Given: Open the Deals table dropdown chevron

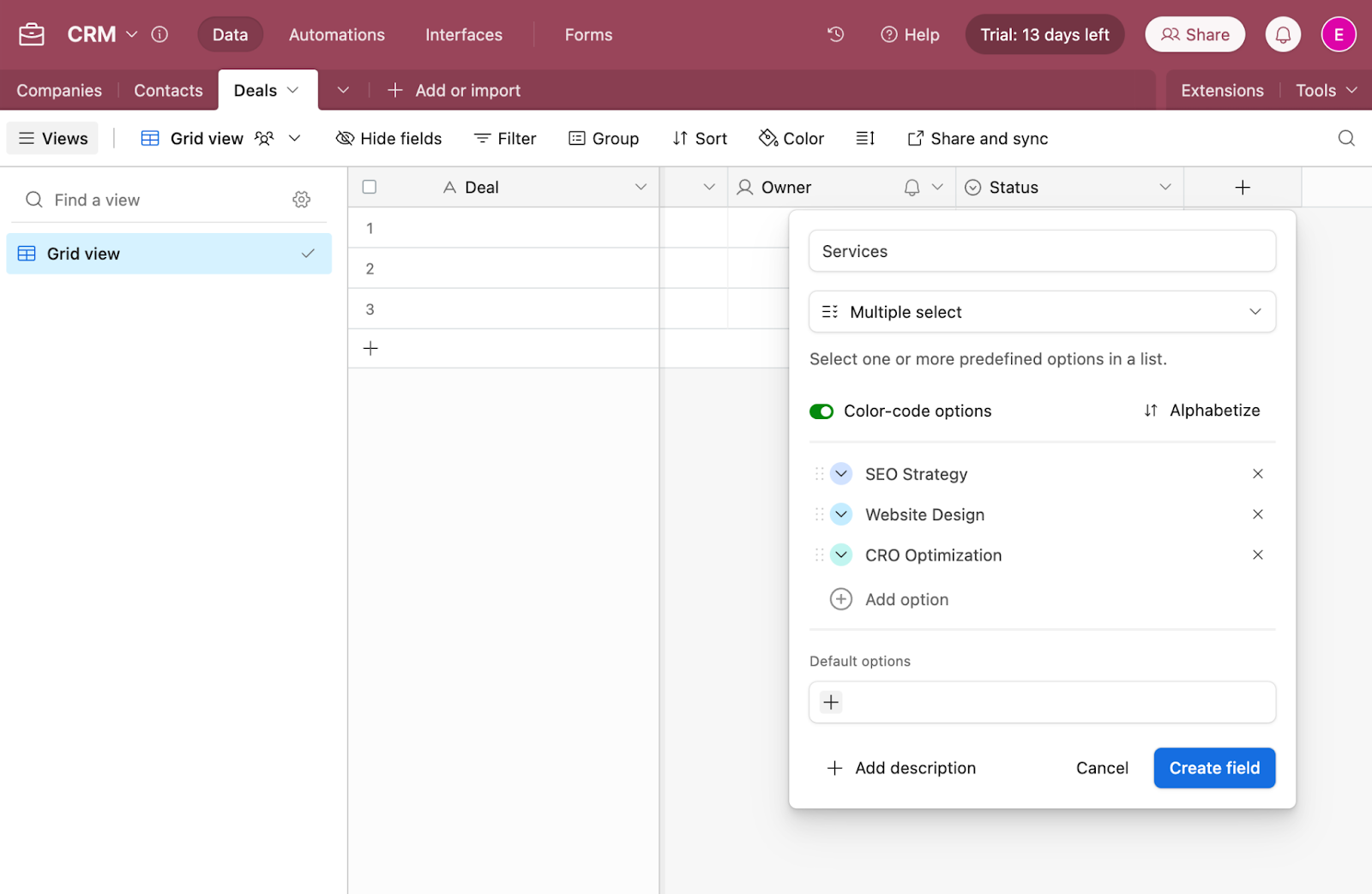Looking at the screenshot, I should [x=292, y=90].
